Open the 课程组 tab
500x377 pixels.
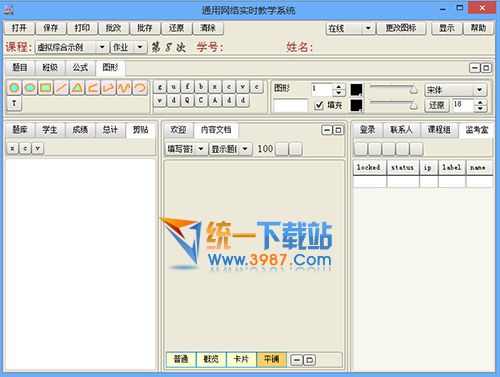point(439,130)
